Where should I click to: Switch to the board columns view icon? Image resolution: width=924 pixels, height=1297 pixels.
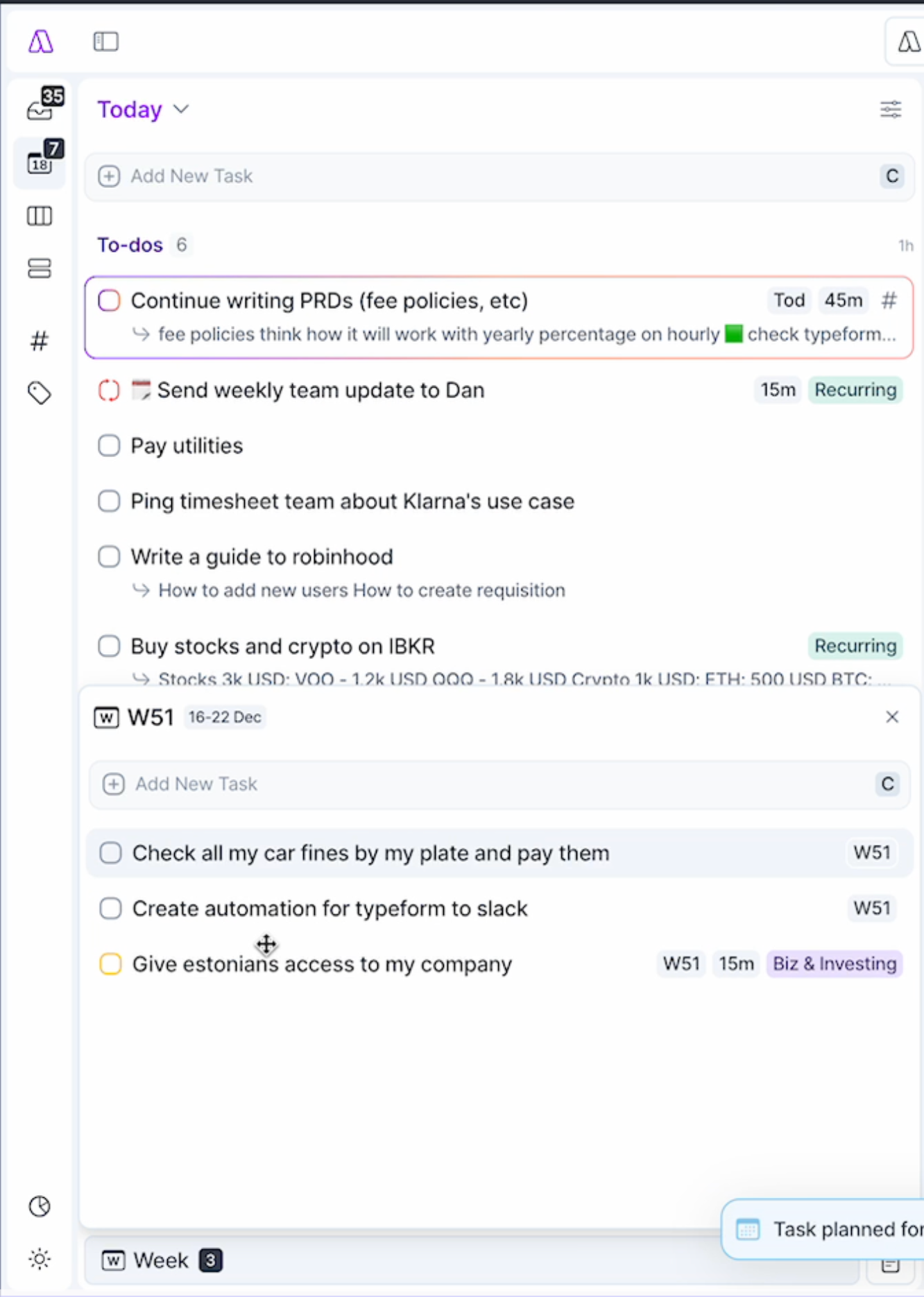(x=40, y=216)
